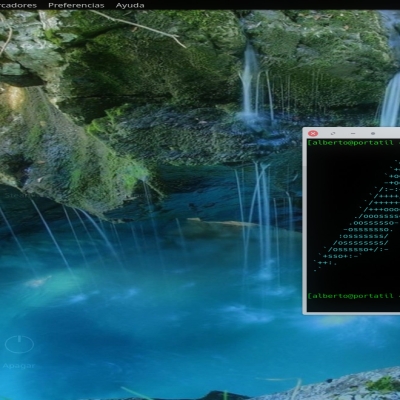Click the Apagar label
400x400 pixels.
click(19, 366)
